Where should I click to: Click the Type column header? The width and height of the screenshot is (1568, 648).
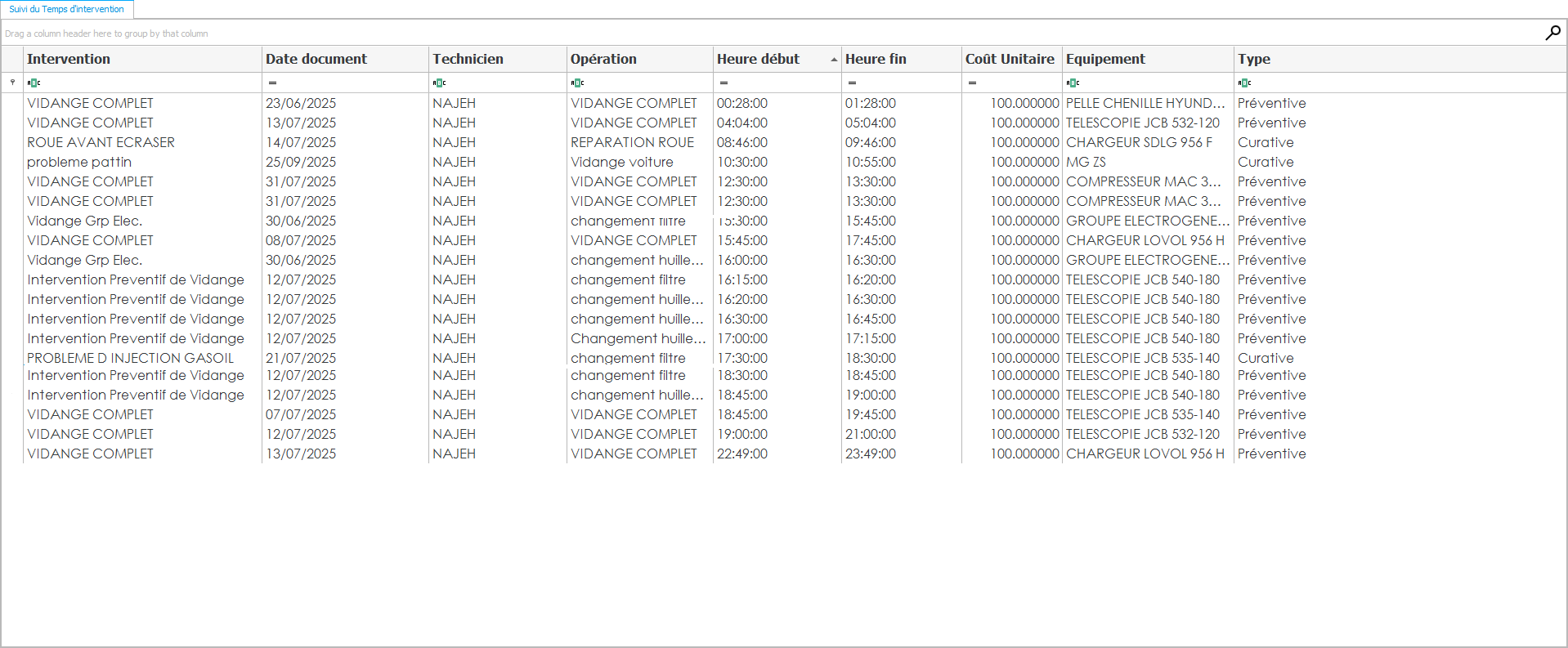pyautogui.click(x=1254, y=59)
